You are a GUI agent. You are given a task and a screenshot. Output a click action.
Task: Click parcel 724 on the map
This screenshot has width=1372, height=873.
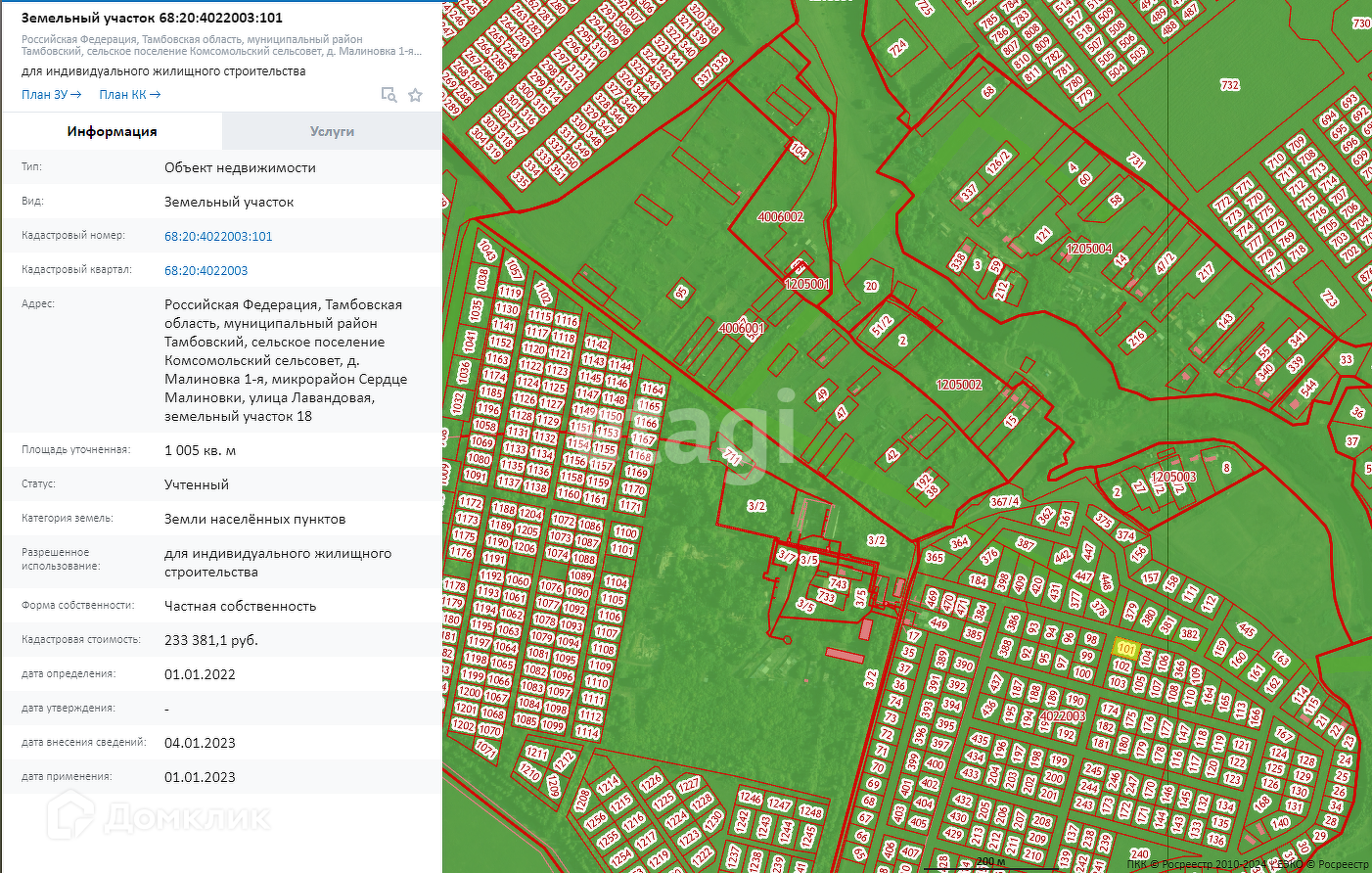(x=897, y=48)
